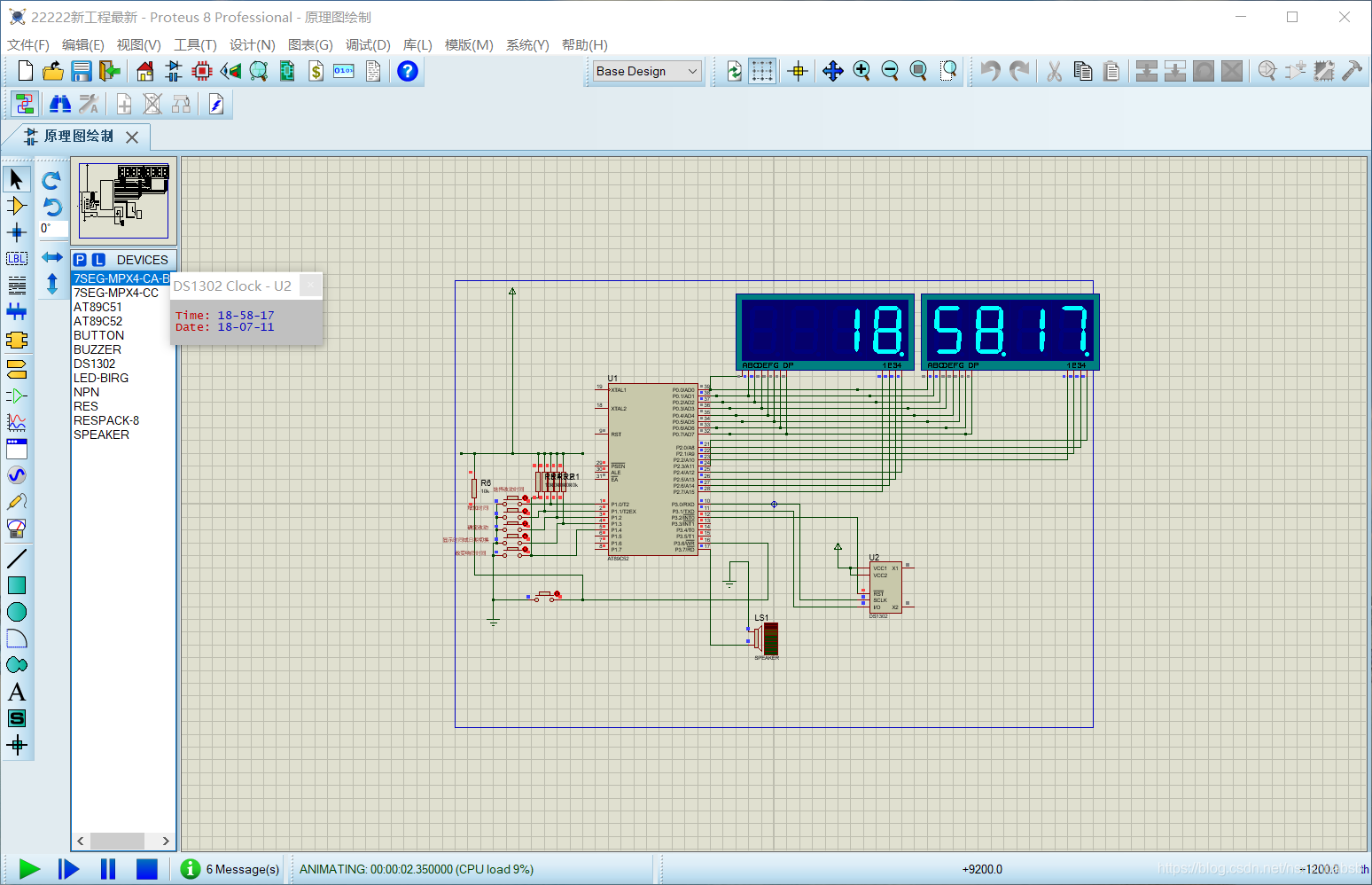
Task: Click the L library button
Action: point(98,260)
